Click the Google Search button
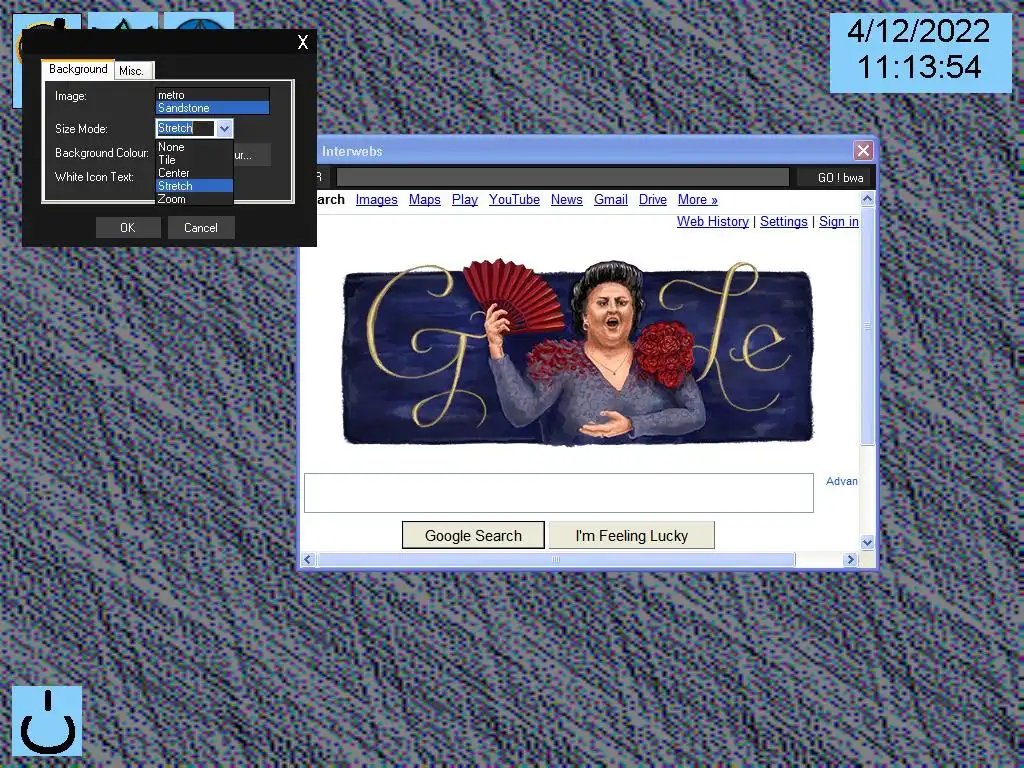The width and height of the screenshot is (1024, 768). tap(473, 536)
